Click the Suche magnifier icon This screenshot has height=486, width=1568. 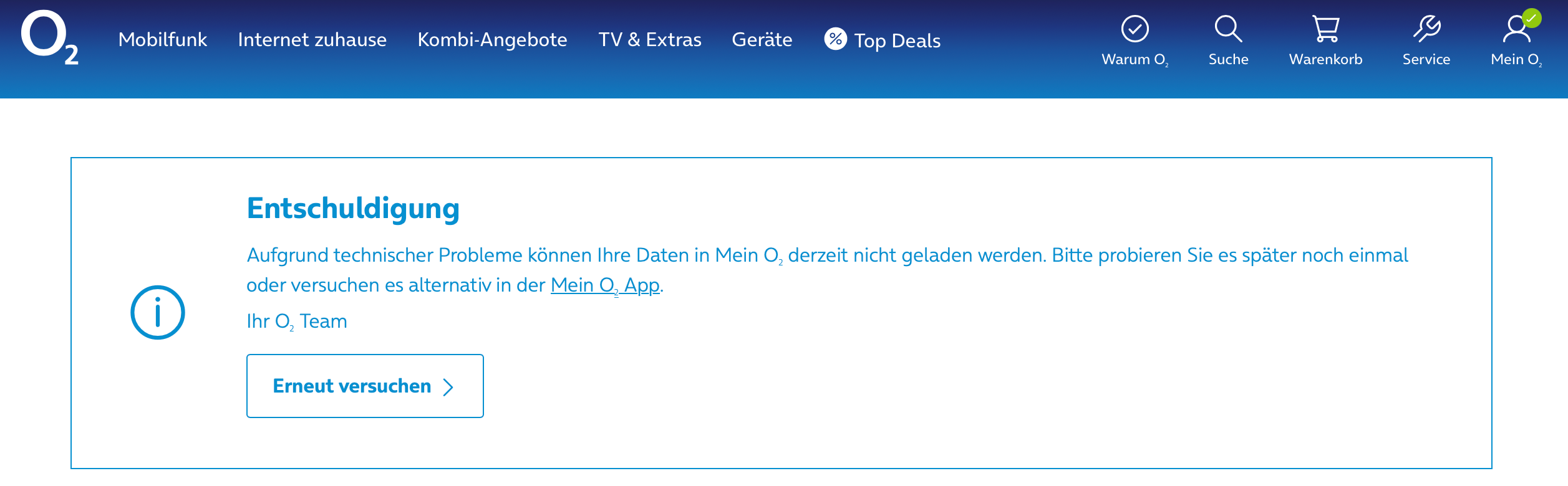[1228, 29]
